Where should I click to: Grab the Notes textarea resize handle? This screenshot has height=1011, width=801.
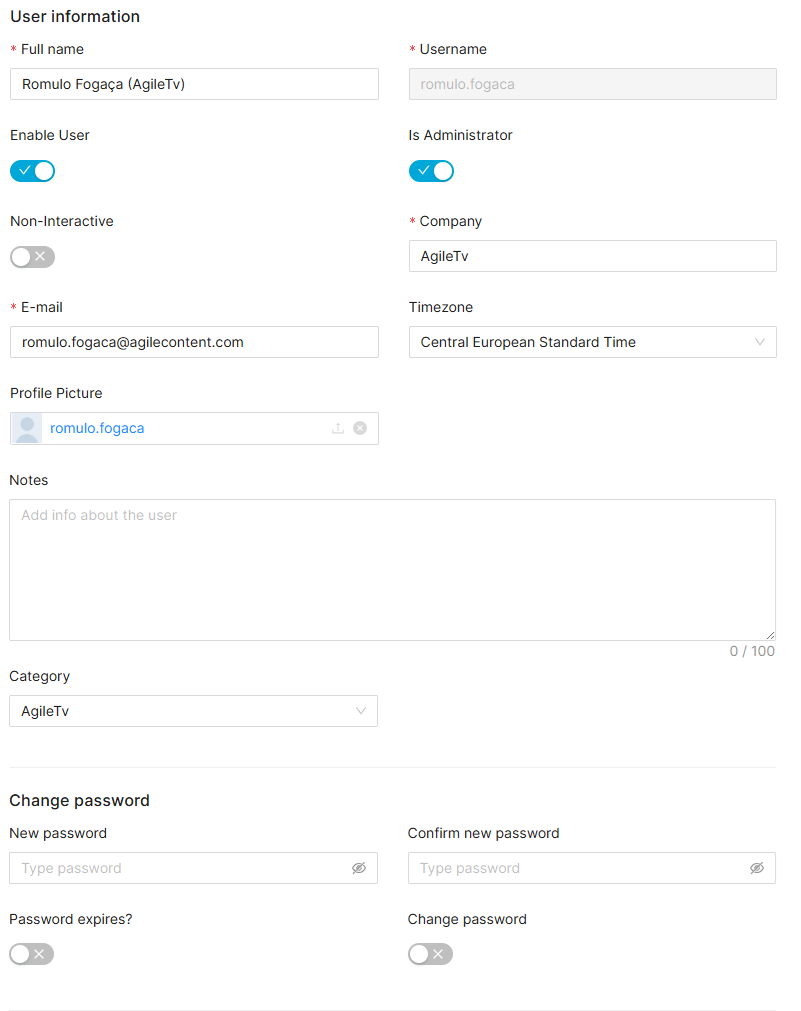coord(771,635)
